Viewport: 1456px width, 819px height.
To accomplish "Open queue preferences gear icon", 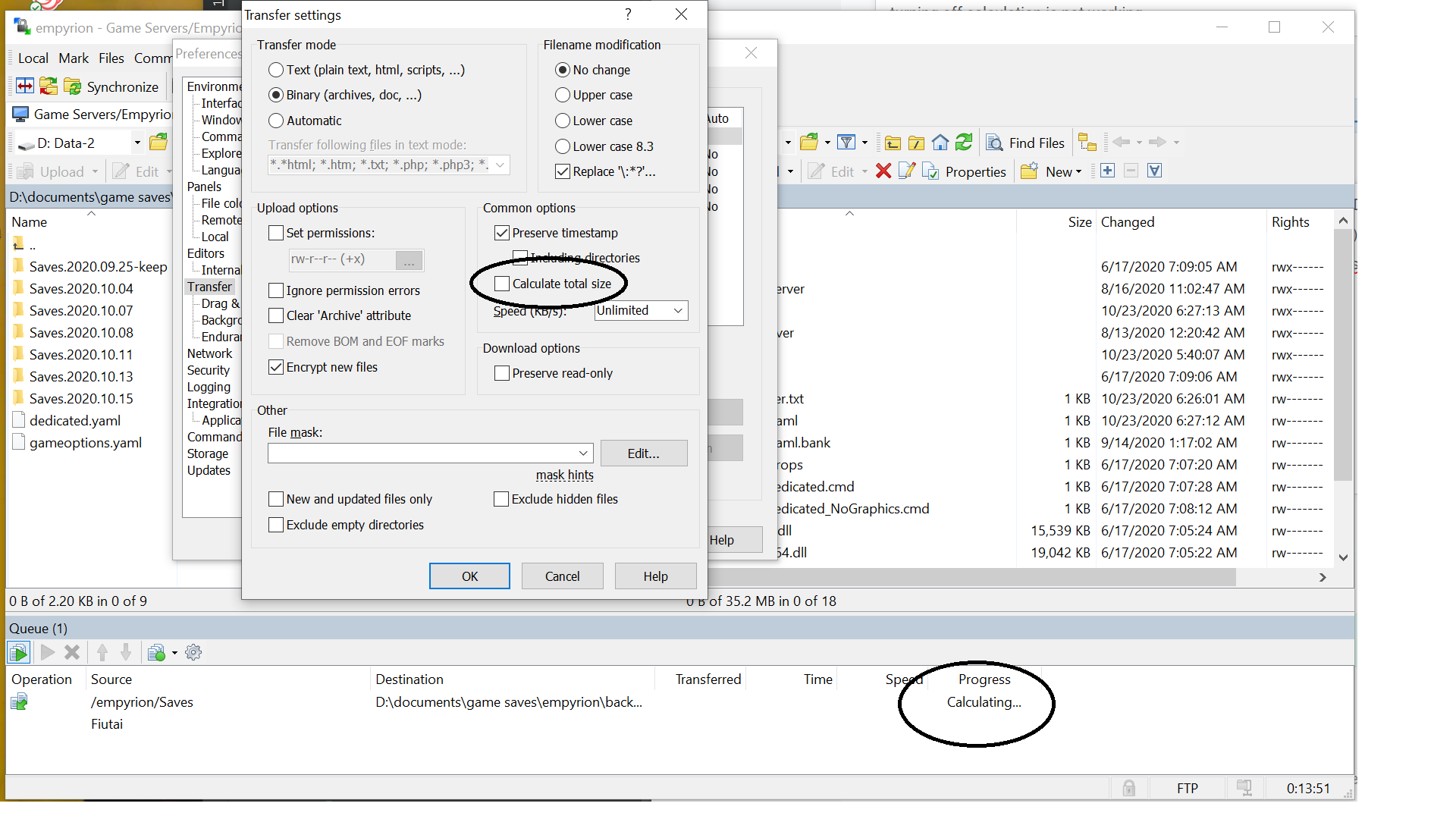I will click(193, 652).
